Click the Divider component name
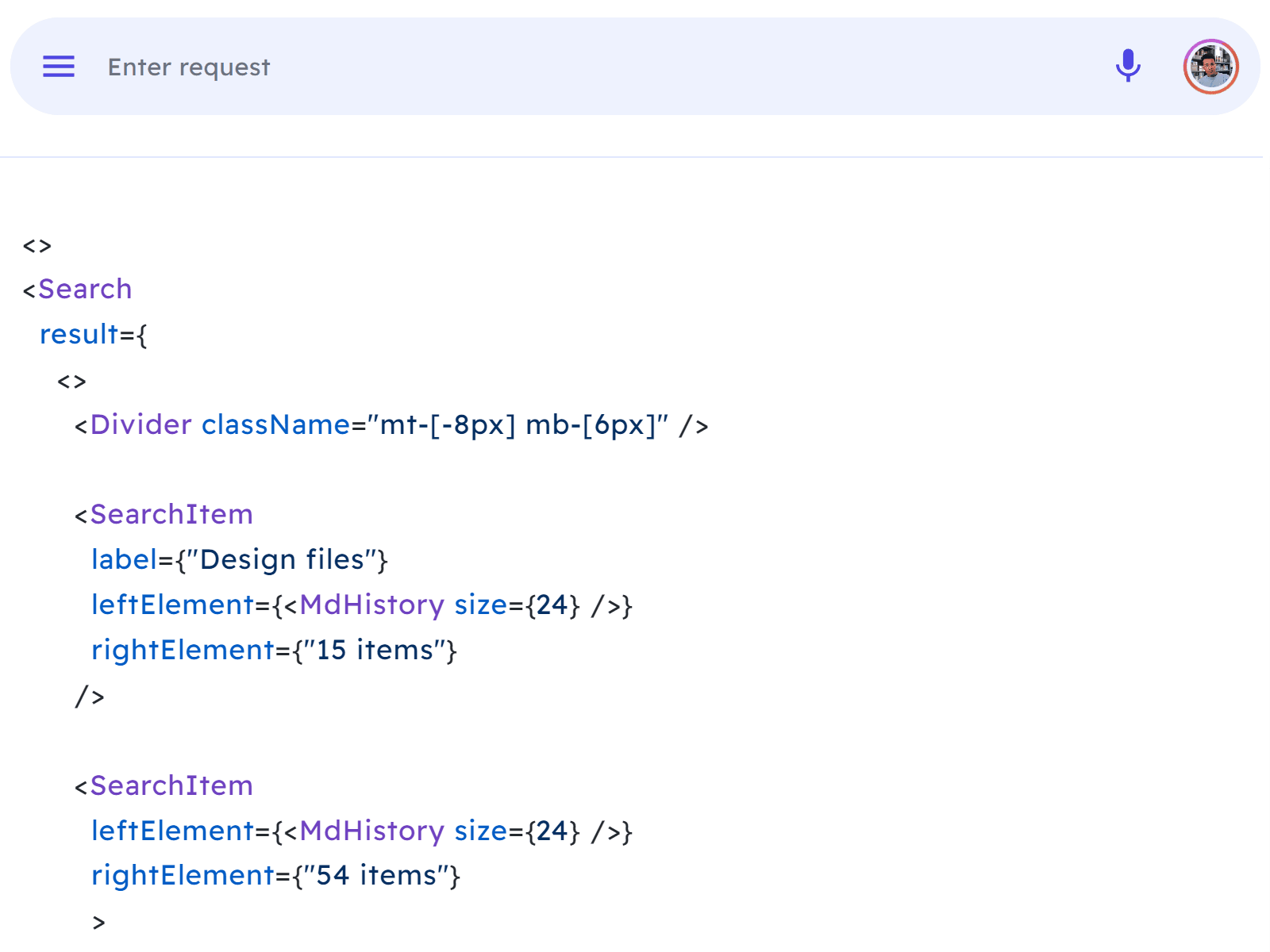The image size is (1270, 952). (140, 425)
